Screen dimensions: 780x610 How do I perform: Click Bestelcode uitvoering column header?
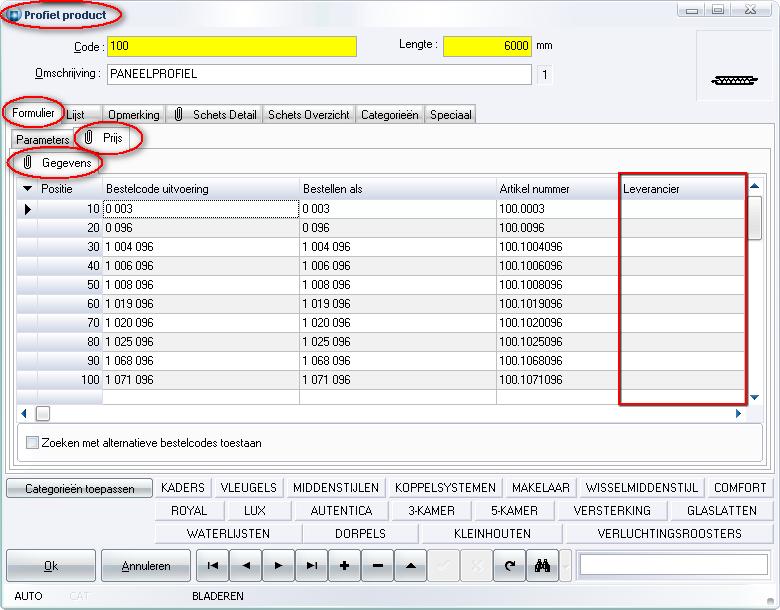click(x=200, y=189)
